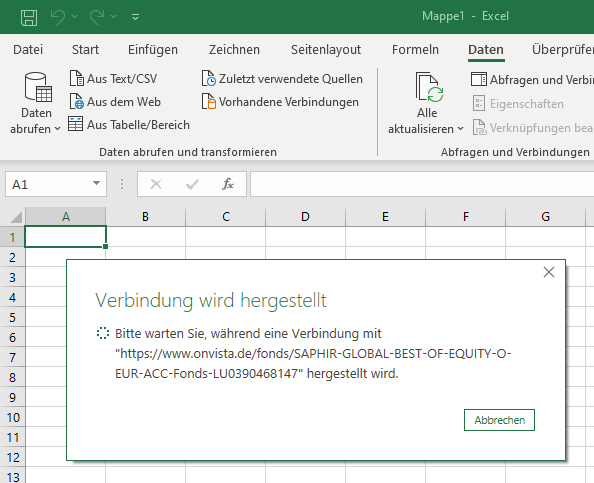
Task: Open Zuletzt verwendete Quellen
Action: tap(282, 78)
